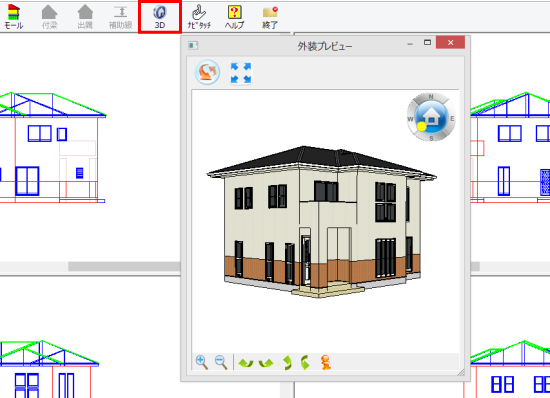The image size is (550, 398).
Task: Click the 3D house model preview
Action: tap(321, 222)
